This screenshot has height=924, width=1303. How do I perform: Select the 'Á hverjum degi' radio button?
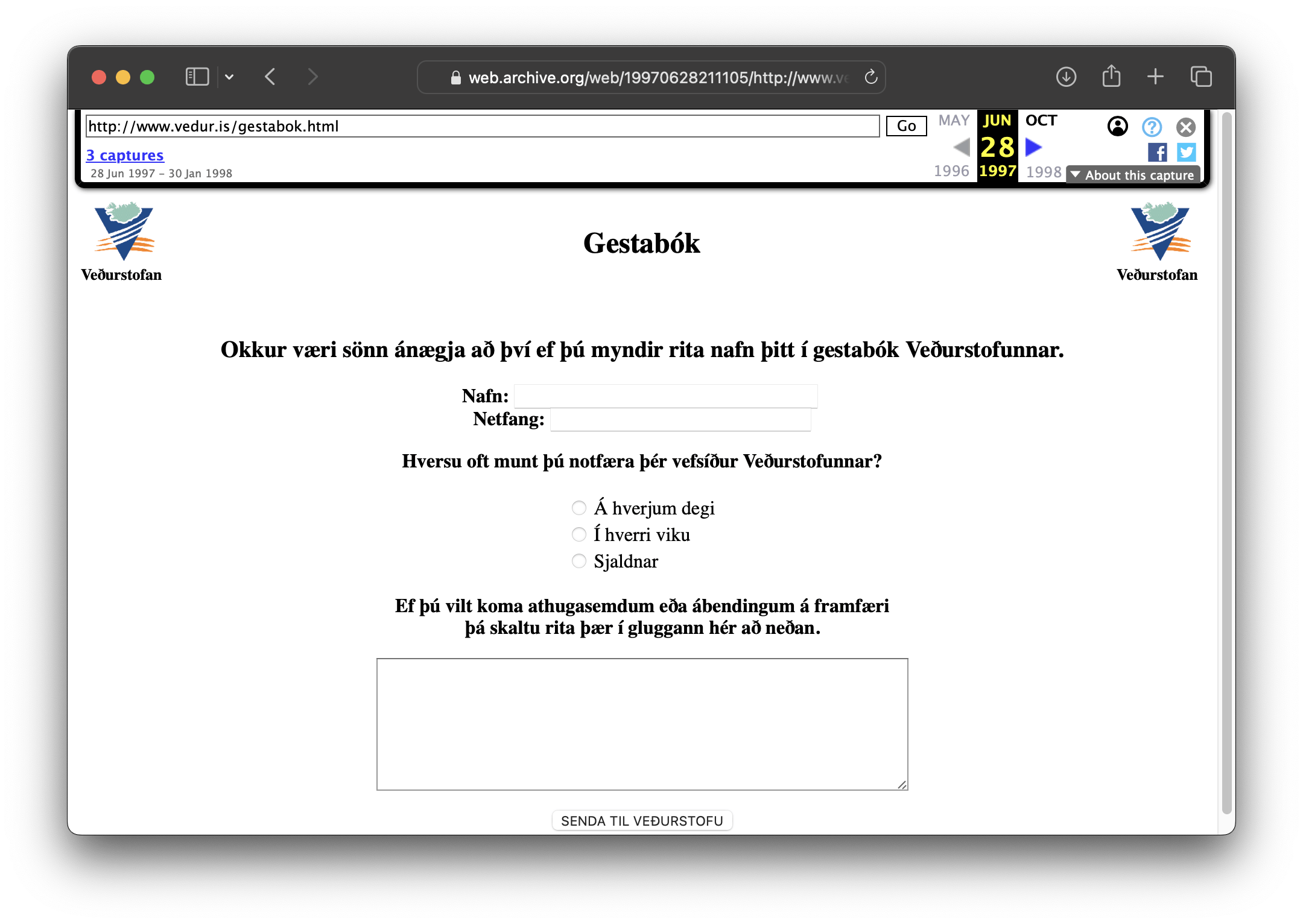(577, 508)
